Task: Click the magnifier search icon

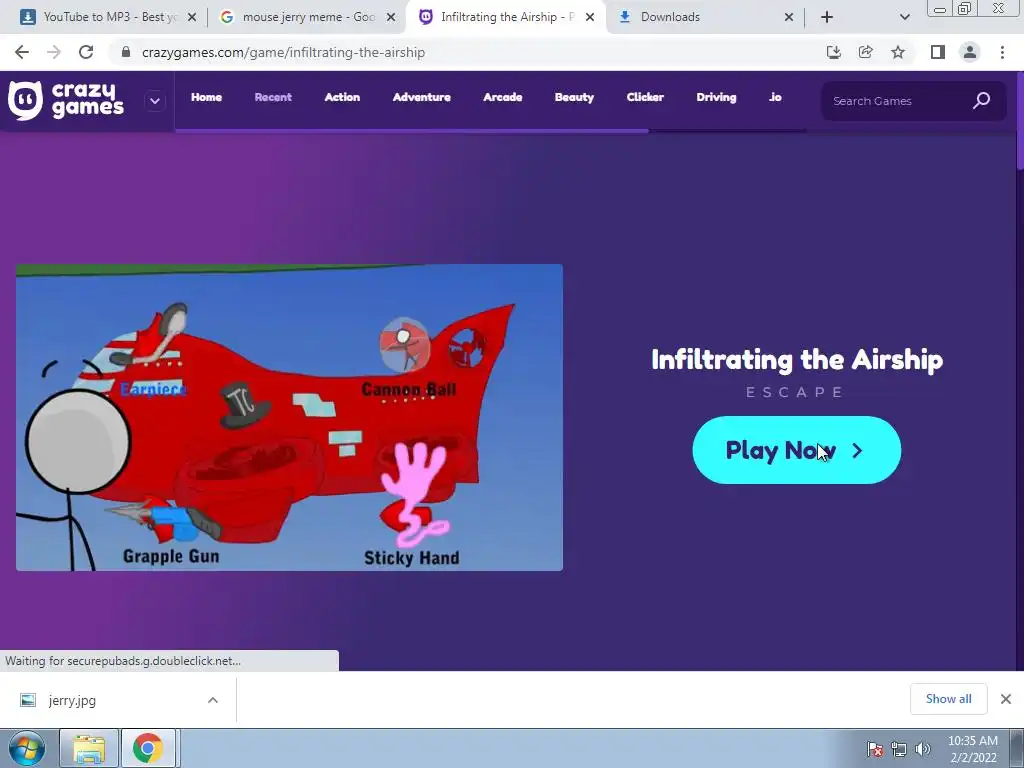Action: click(x=981, y=101)
